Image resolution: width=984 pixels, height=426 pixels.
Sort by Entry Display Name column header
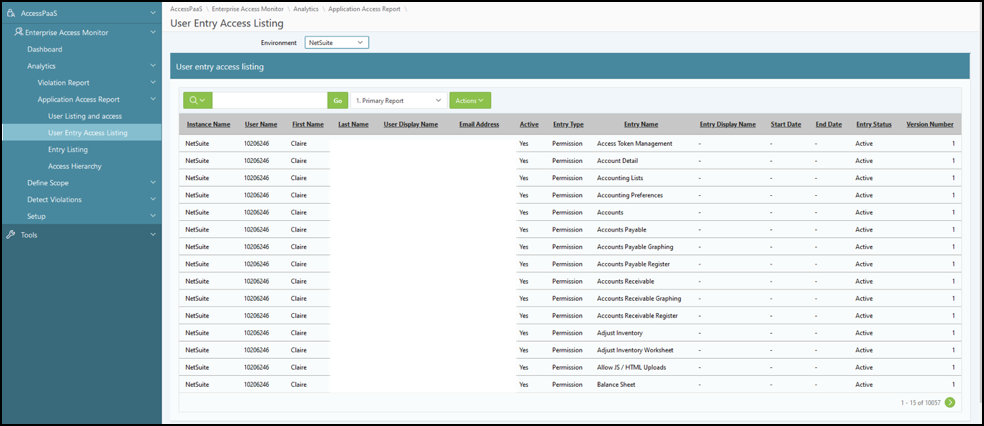tap(727, 124)
